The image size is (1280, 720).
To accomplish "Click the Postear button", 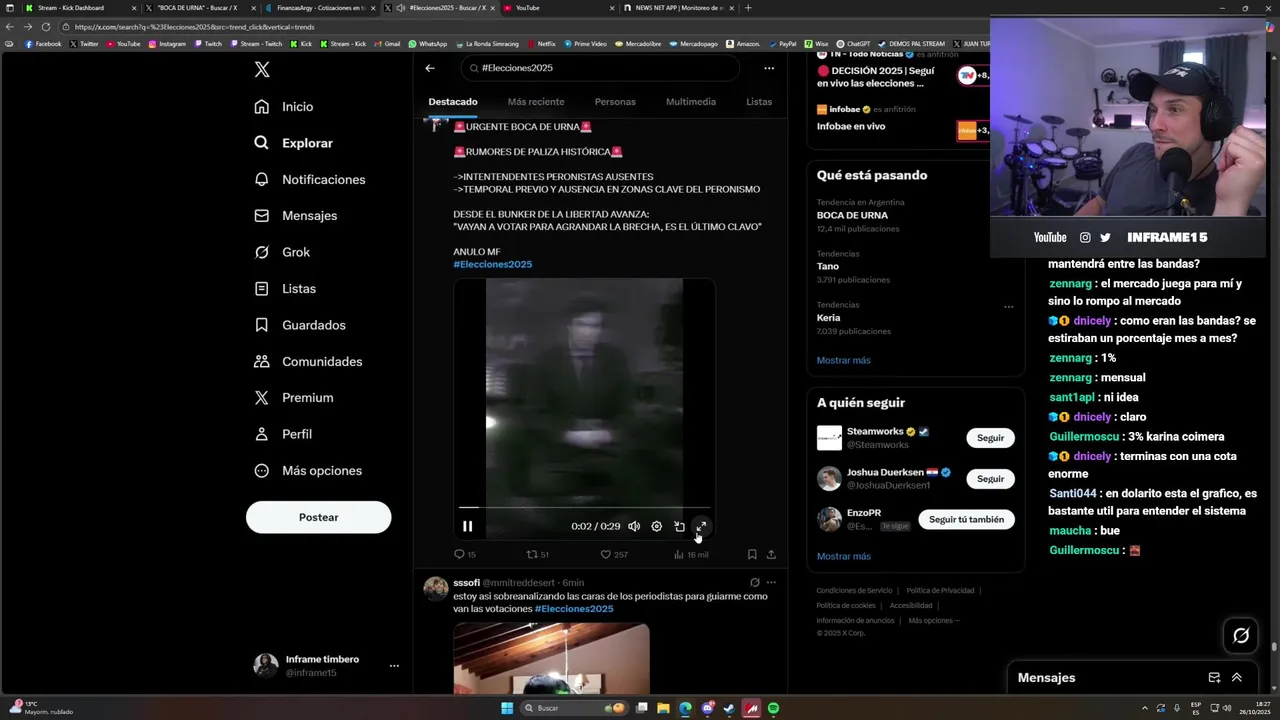I will tap(318, 517).
